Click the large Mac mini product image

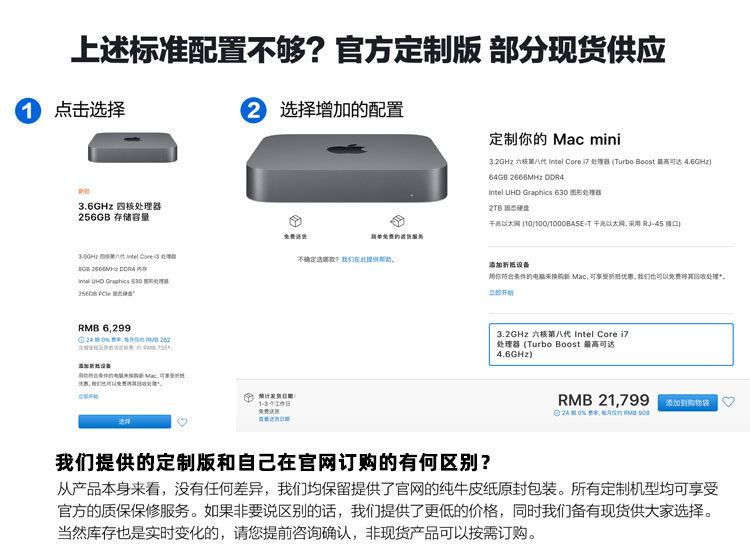(x=347, y=168)
